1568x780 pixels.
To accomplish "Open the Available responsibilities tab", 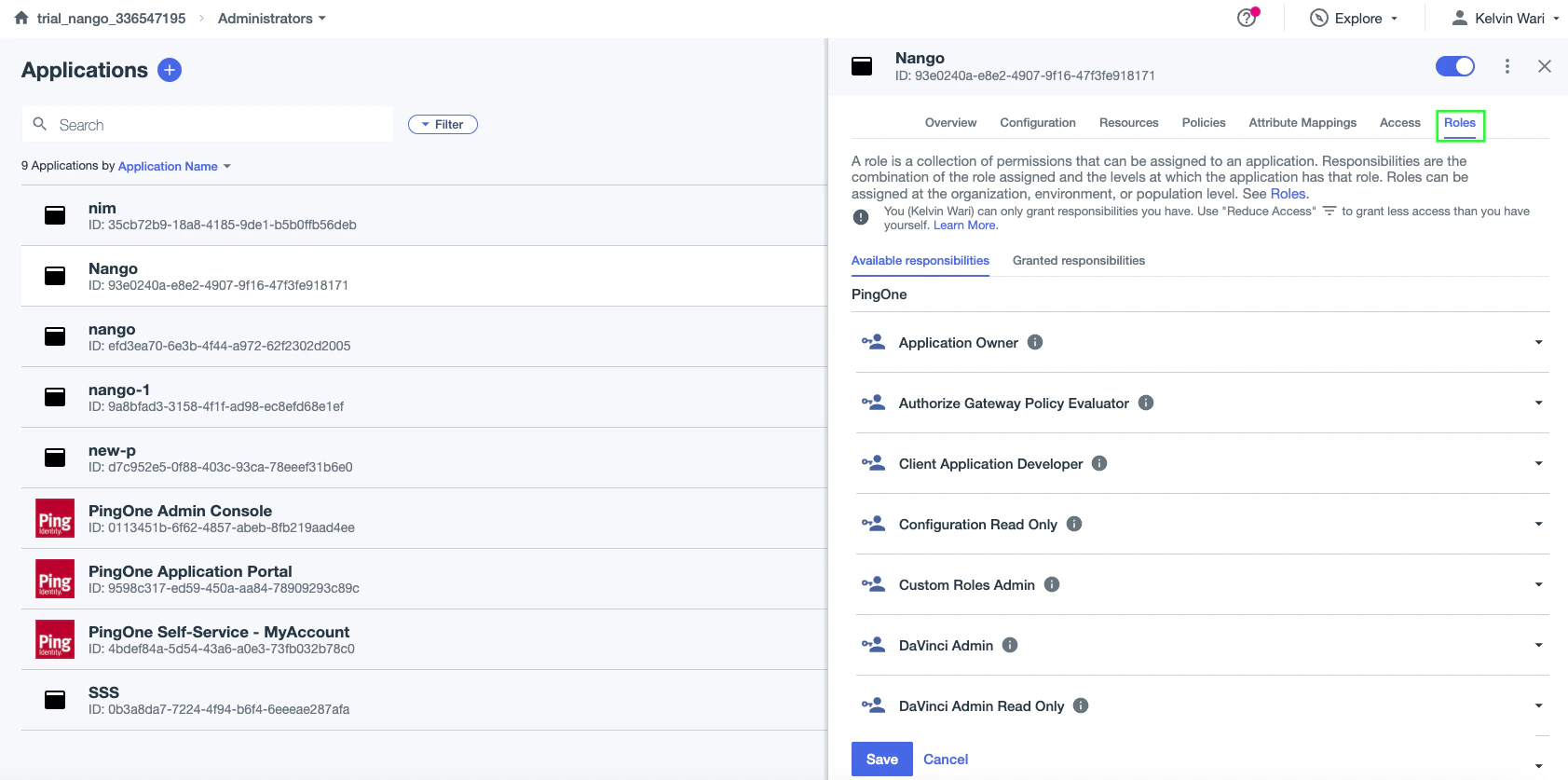I will (x=920, y=260).
